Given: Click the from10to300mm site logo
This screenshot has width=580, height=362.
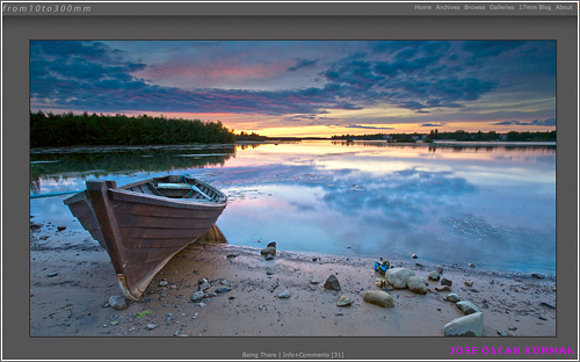Looking at the screenshot, I should [x=47, y=9].
